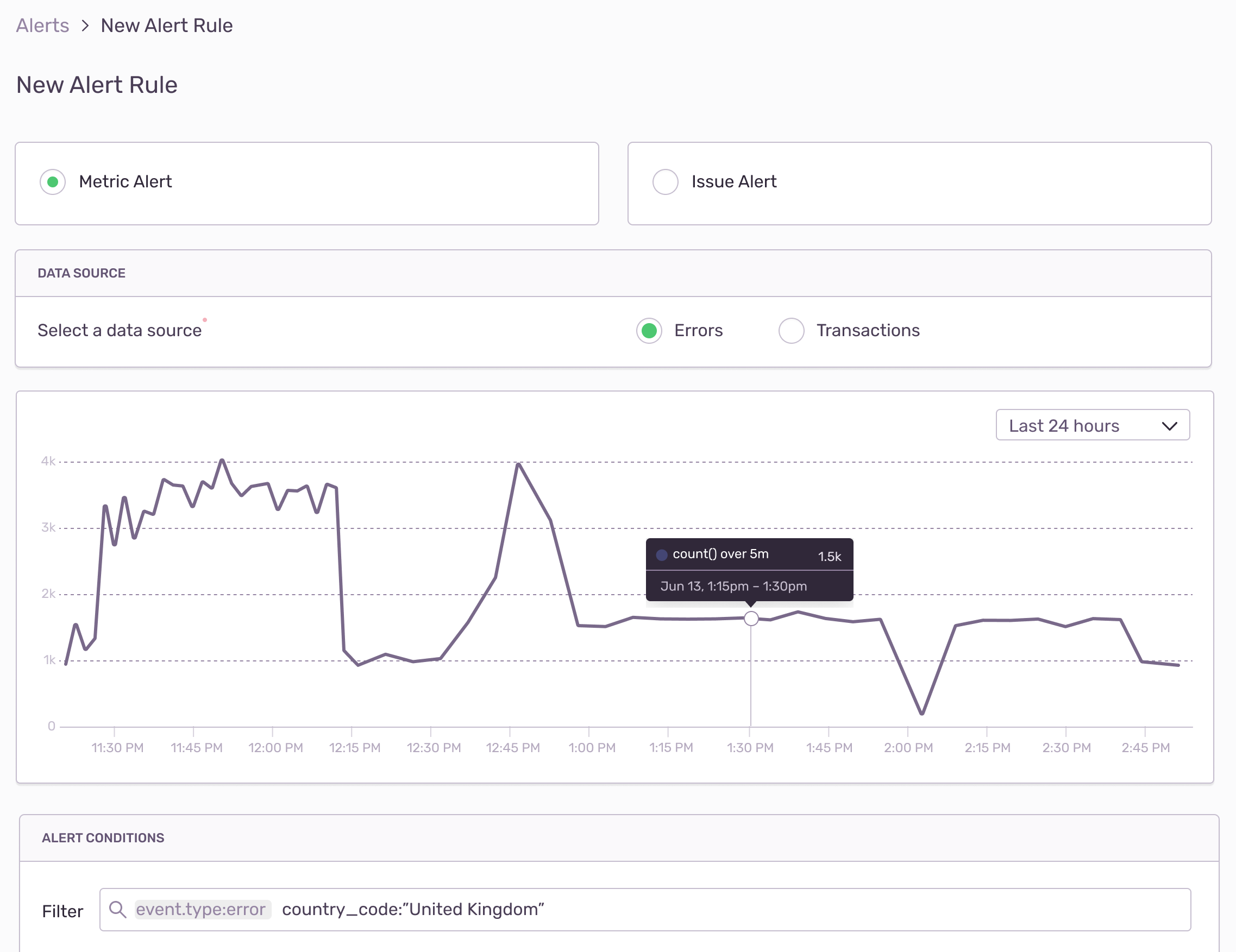Click the search magnifier icon in Filter

(x=118, y=909)
